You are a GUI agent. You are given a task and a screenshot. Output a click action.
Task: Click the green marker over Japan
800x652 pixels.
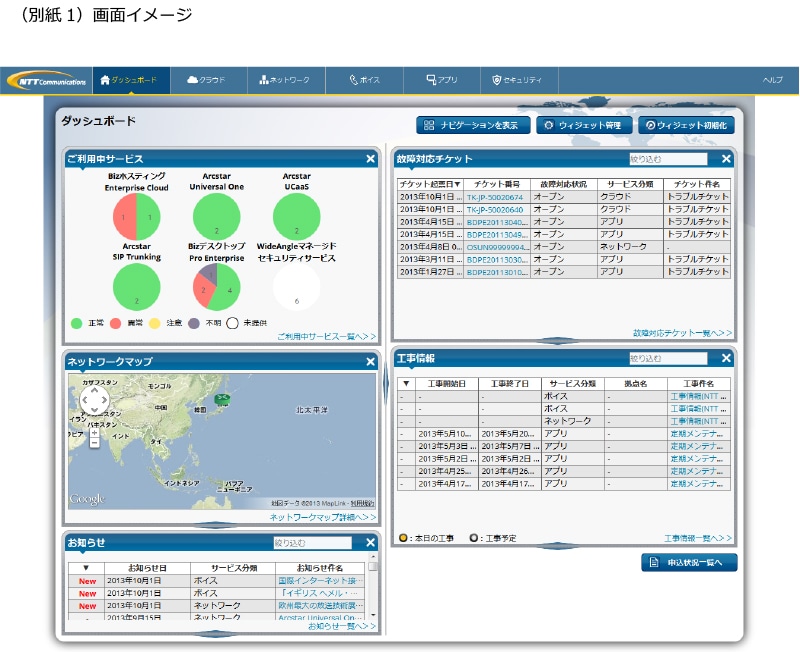(x=222, y=399)
